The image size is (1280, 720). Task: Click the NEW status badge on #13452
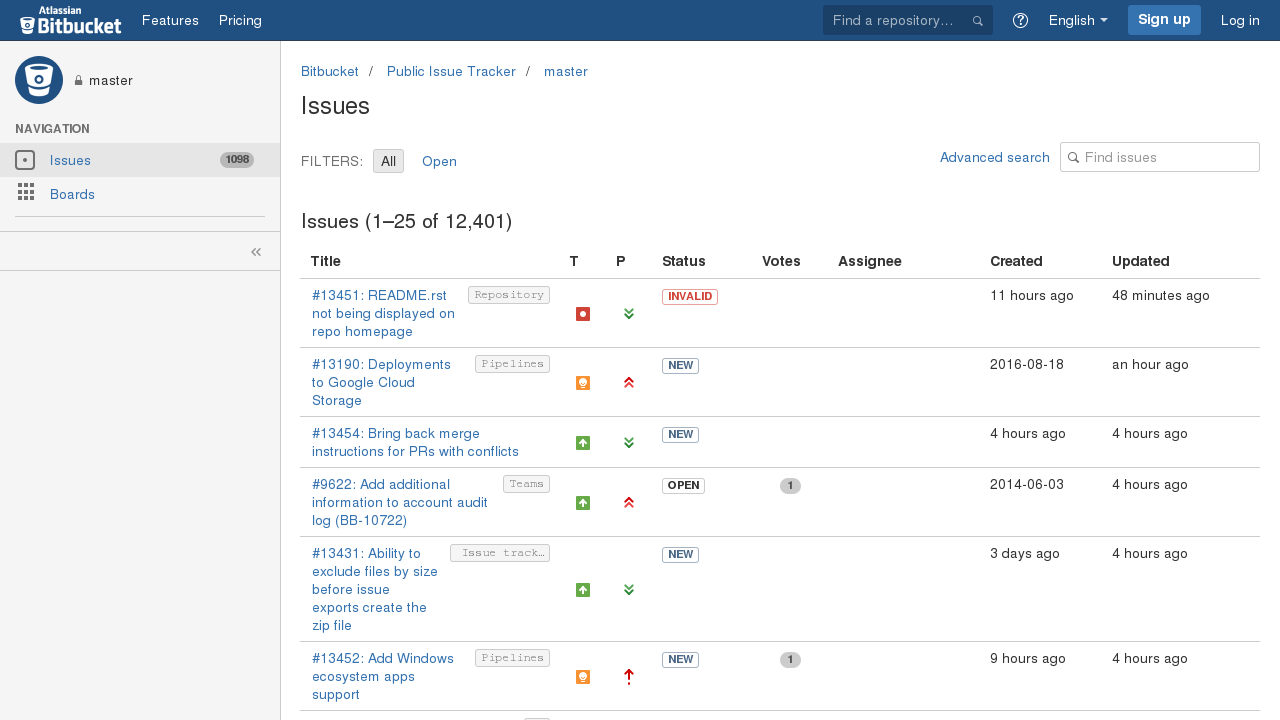pos(680,660)
